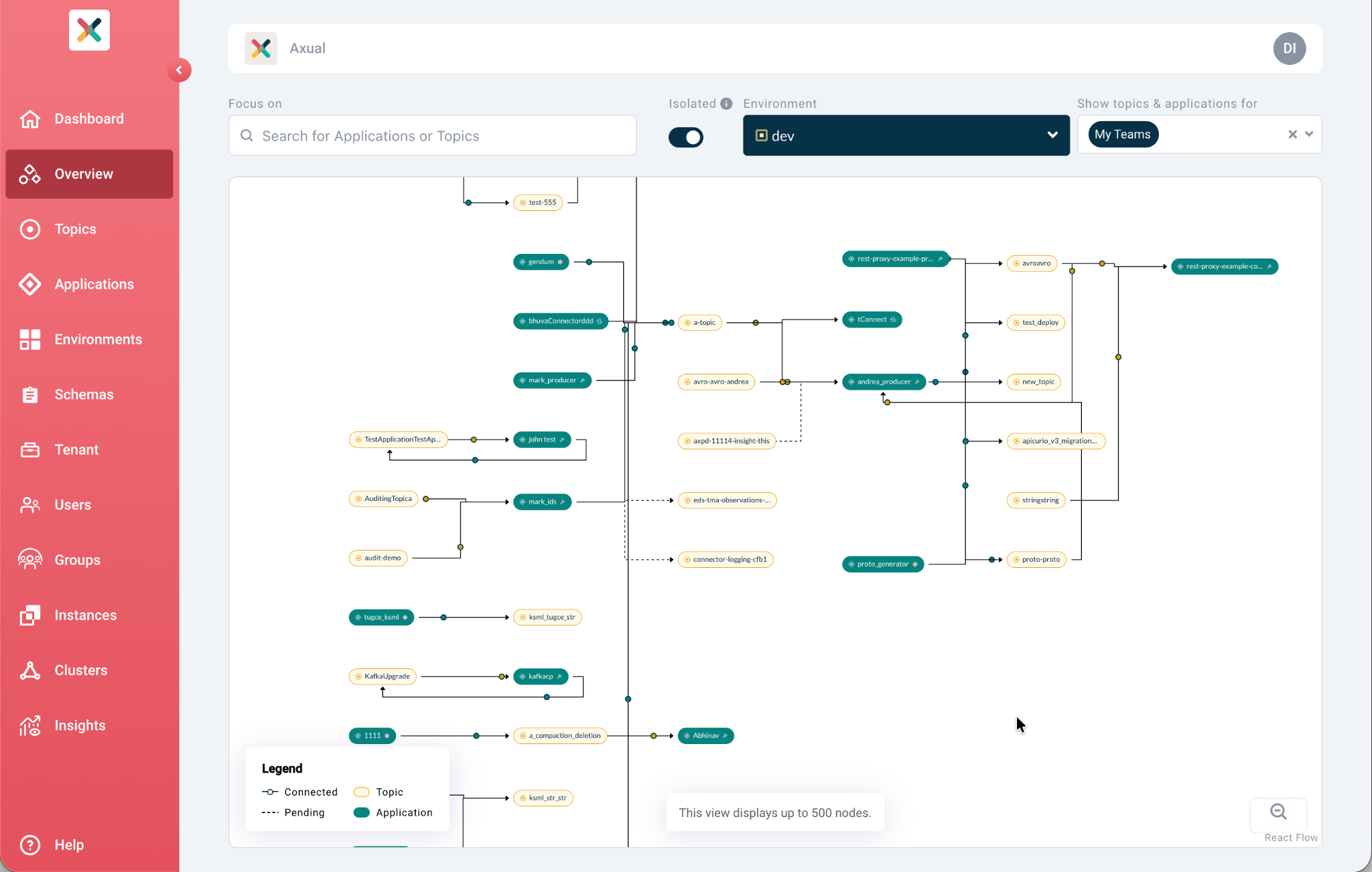Open the React Flow link
Screen dimensions: 1372x872
coord(1290,838)
